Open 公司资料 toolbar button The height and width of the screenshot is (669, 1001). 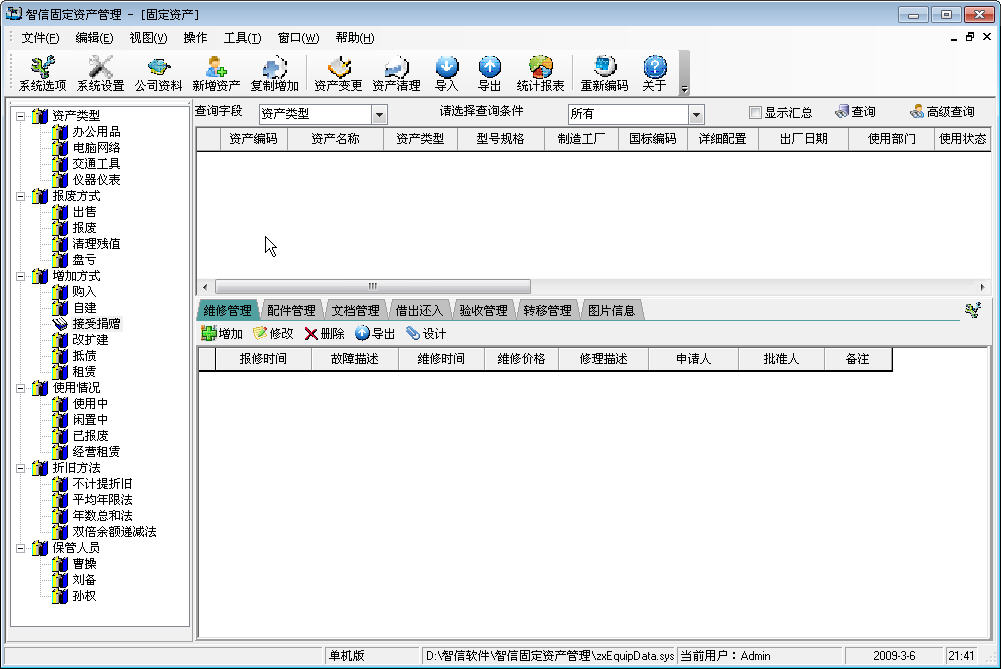click(x=158, y=73)
